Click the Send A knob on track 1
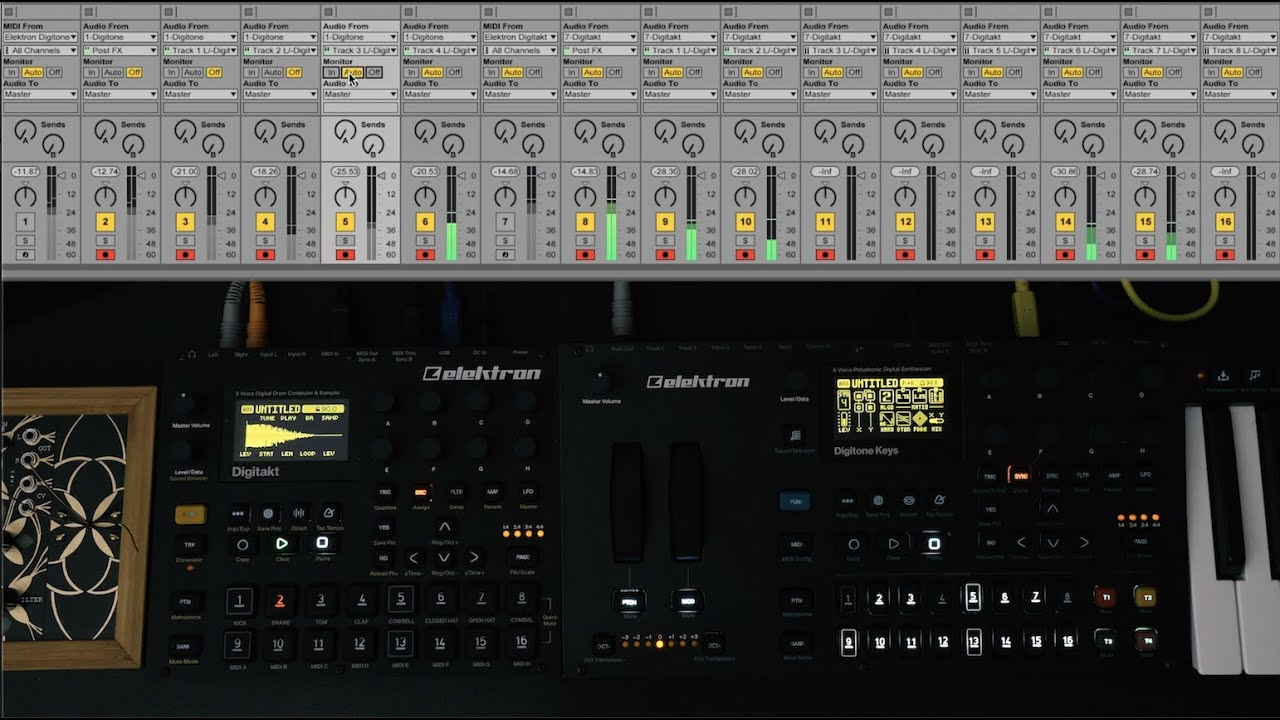1280x720 pixels. click(25, 130)
